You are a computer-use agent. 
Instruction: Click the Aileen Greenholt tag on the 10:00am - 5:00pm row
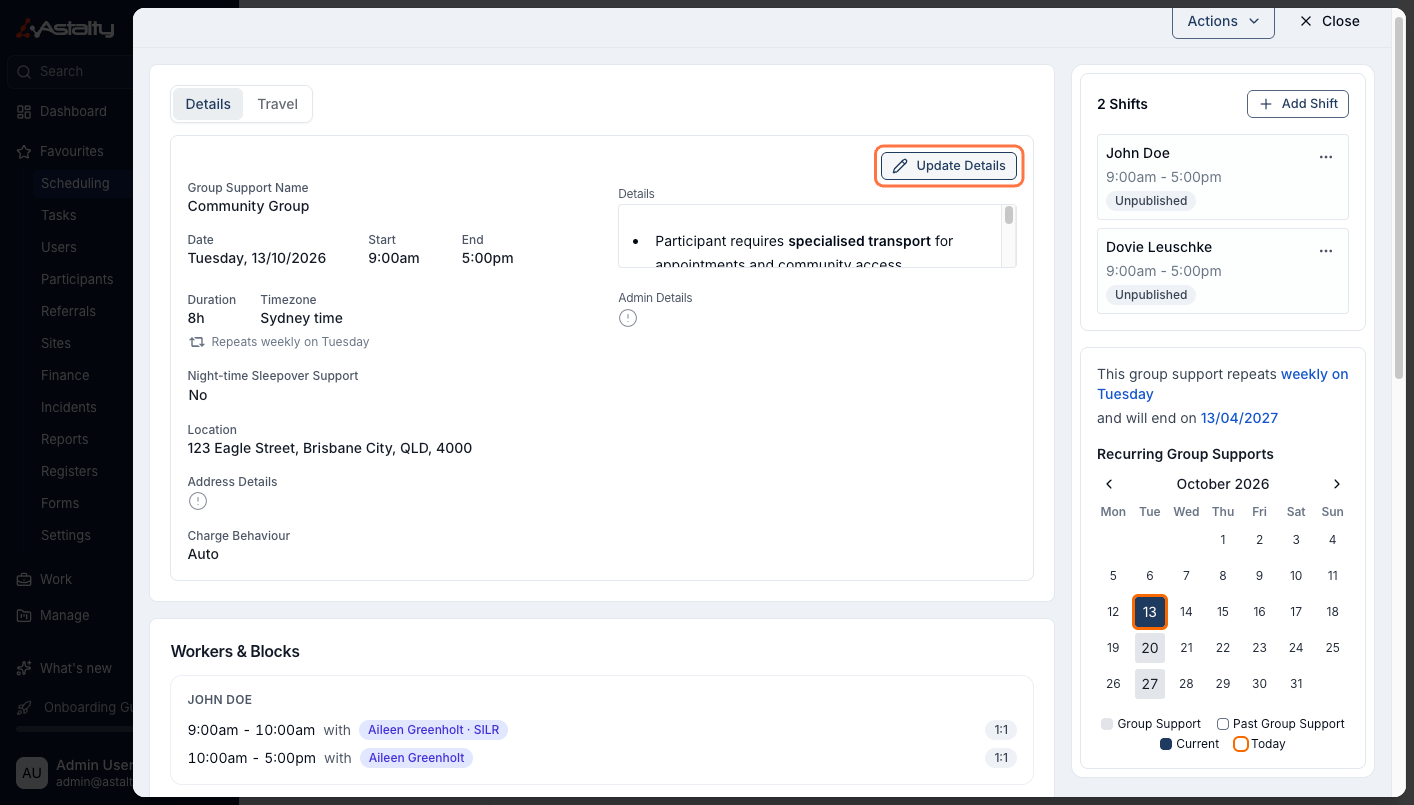416,758
